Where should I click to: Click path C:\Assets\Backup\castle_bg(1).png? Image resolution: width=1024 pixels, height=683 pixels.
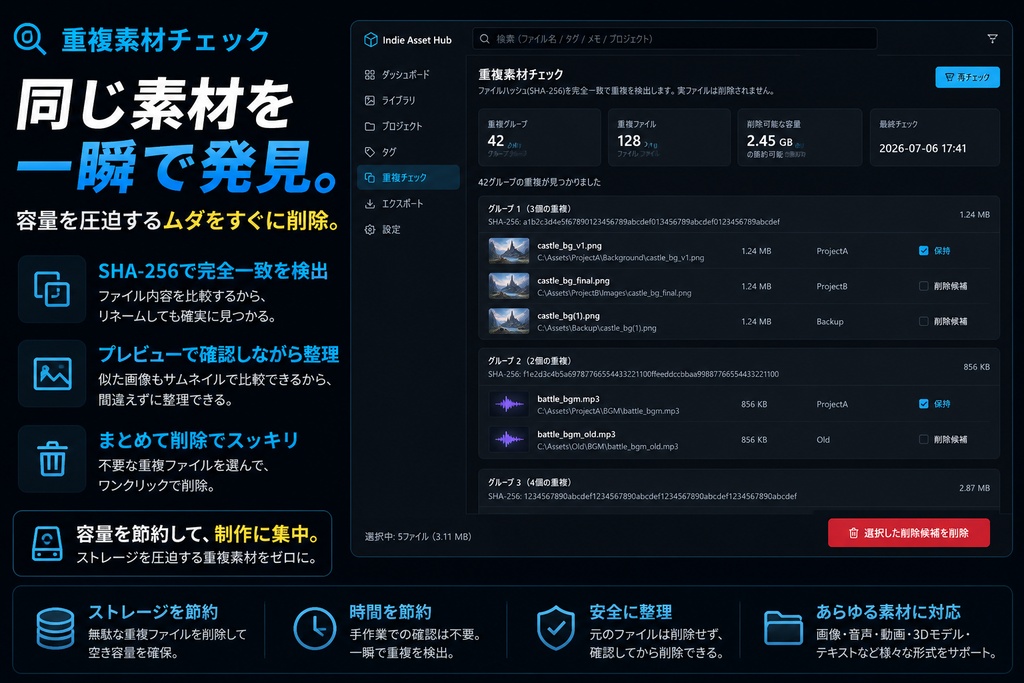point(596,328)
